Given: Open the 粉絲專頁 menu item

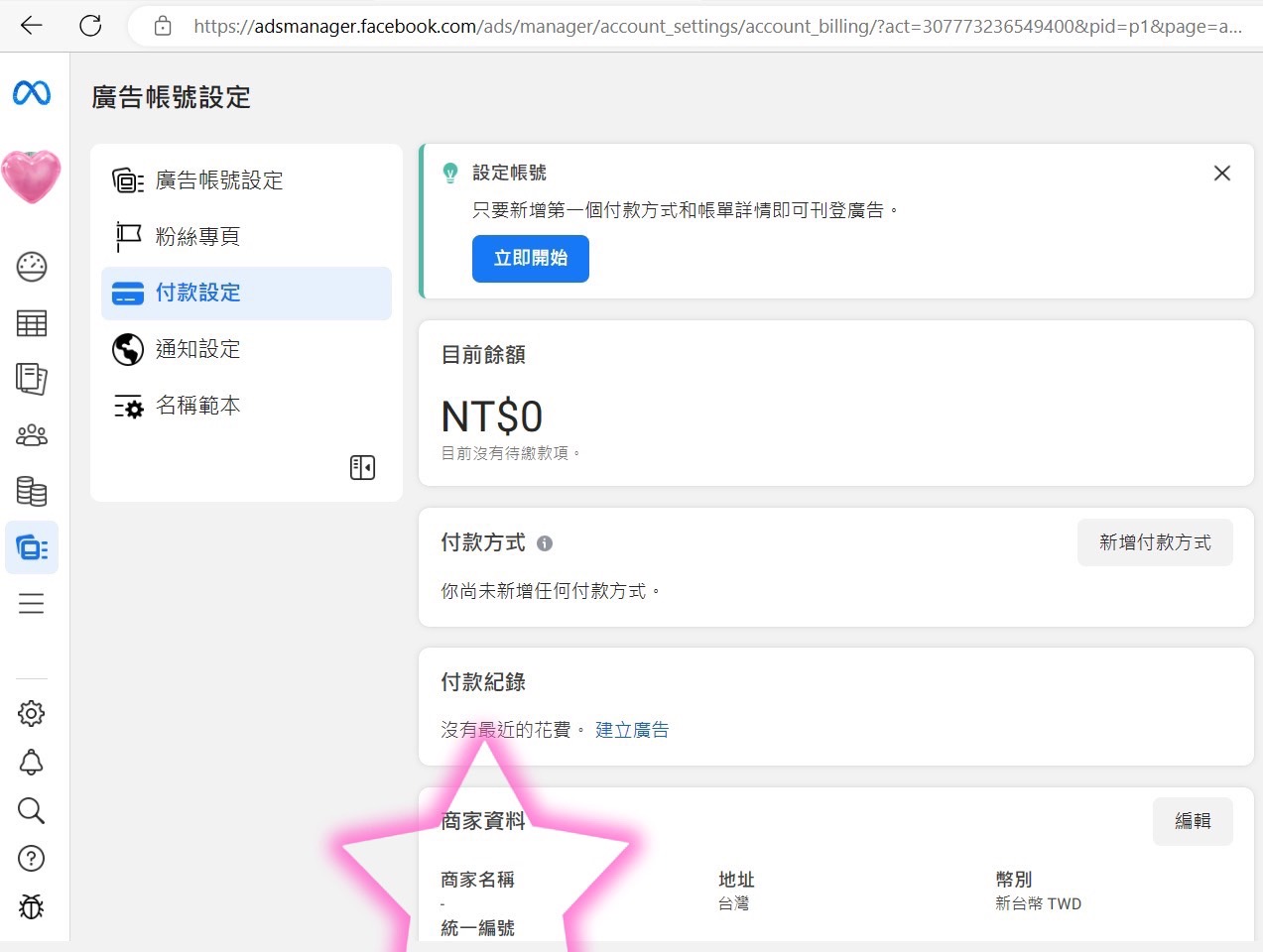Looking at the screenshot, I should (x=247, y=237).
